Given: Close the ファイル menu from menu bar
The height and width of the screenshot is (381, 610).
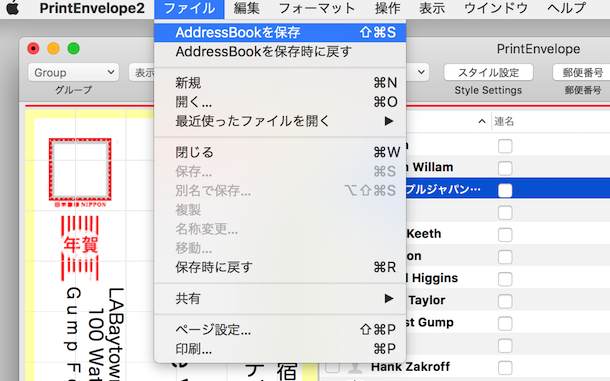Looking at the screenshot, I should tap(189, 9).
